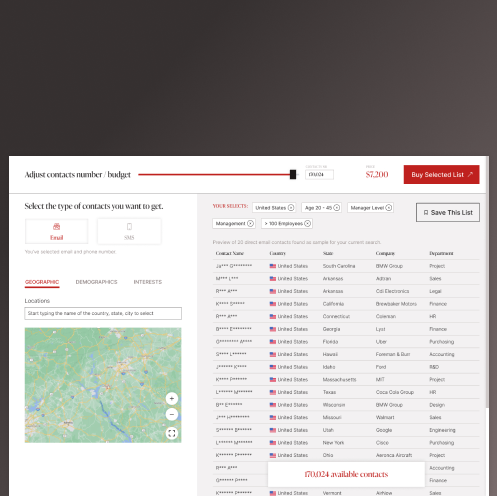This screenshot has height=496, width=497.
Task: Remove the Management filter chip
Action: tap(250, 223)
